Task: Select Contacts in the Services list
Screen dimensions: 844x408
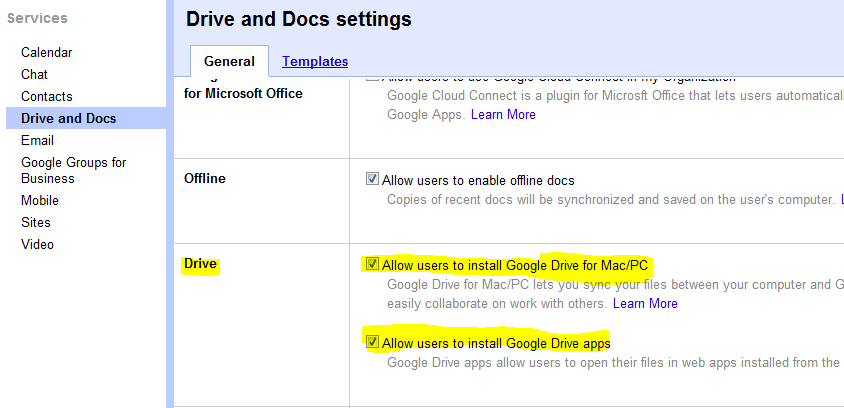Action: (46, 96)
